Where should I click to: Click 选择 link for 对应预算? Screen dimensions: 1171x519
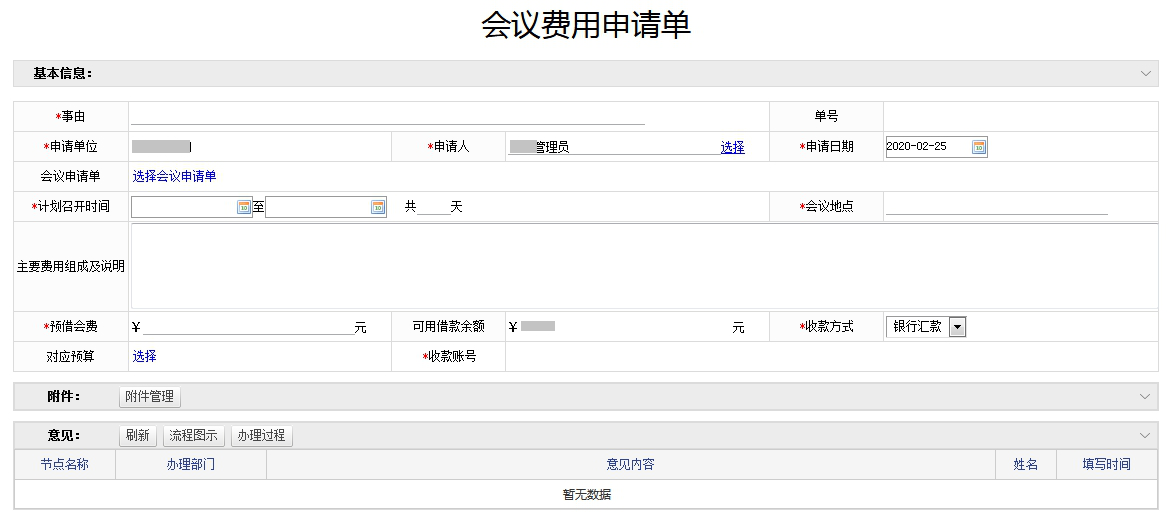pyautogui.click(x=144, y=356)
